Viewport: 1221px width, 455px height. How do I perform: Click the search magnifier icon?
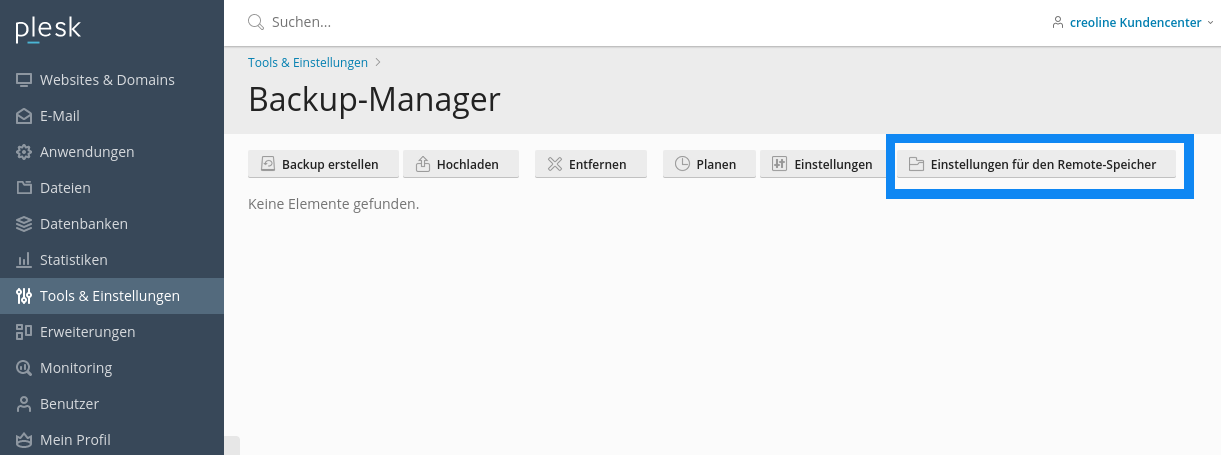pyautogui.click(x=256, y=21)
